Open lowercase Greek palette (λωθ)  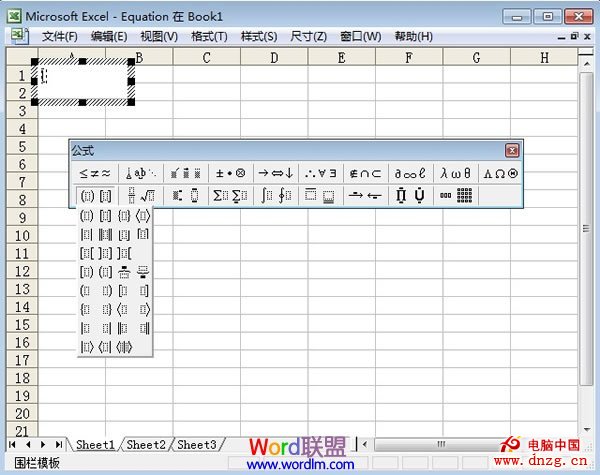tap(455, 173)
